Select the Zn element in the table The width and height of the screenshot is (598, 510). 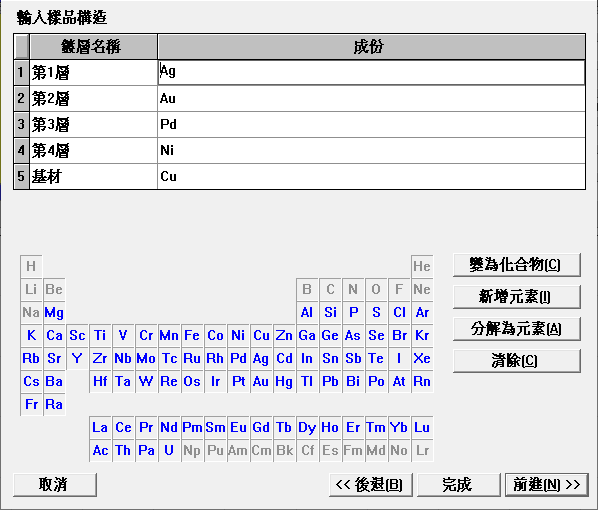(x=284, y=336)
